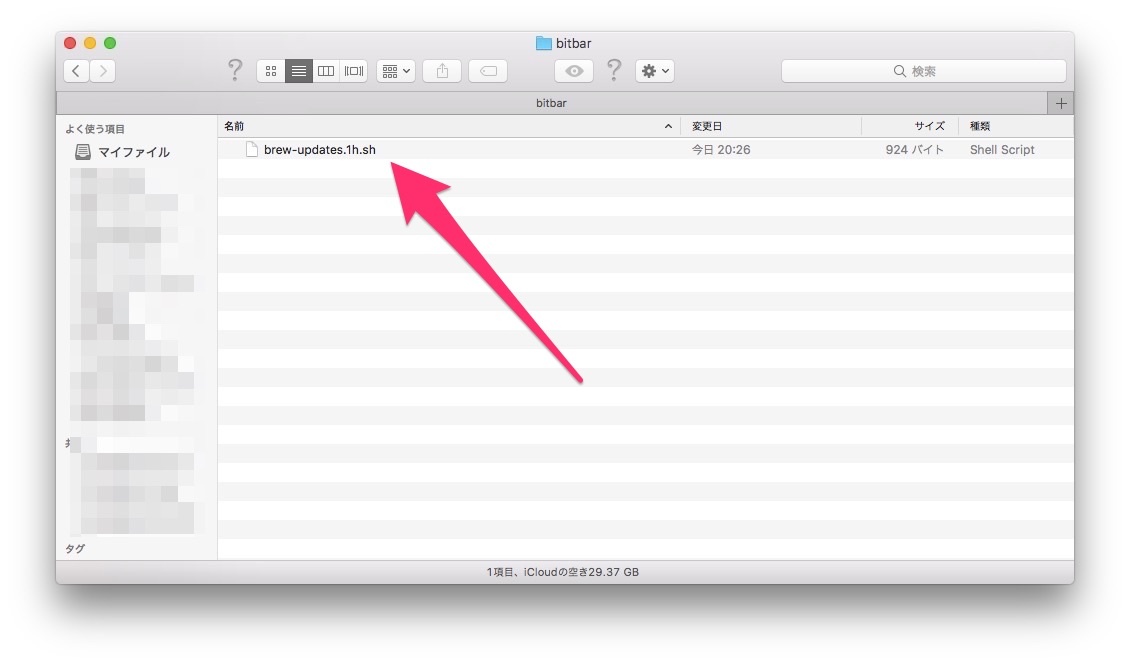Select the brew-updates.1h.sh file
This screenshot has height=664, width=1130.
click(x=319, y=150)
